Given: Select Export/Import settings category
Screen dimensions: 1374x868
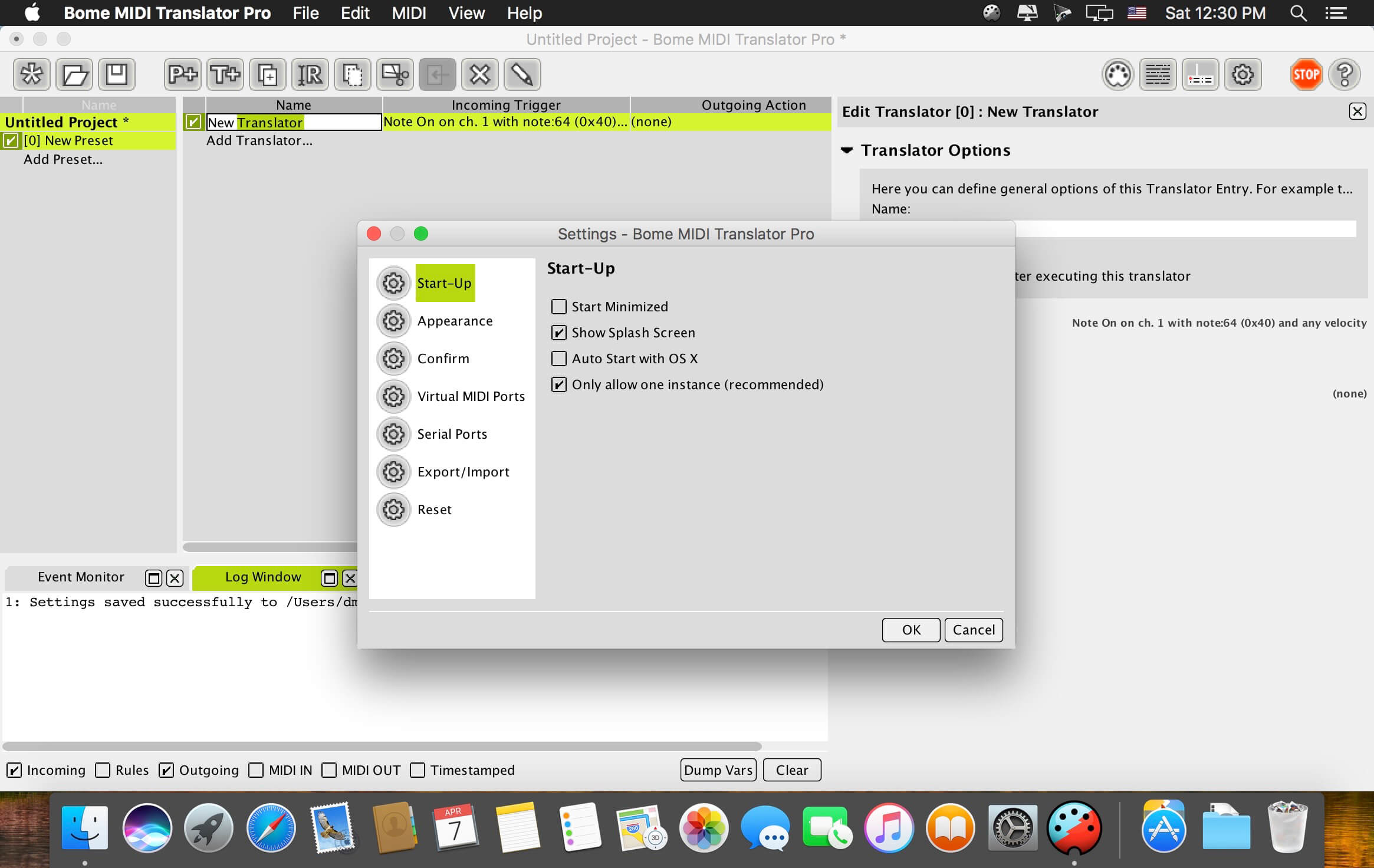Looking at the screenshot, I should (x=464, y=472).
